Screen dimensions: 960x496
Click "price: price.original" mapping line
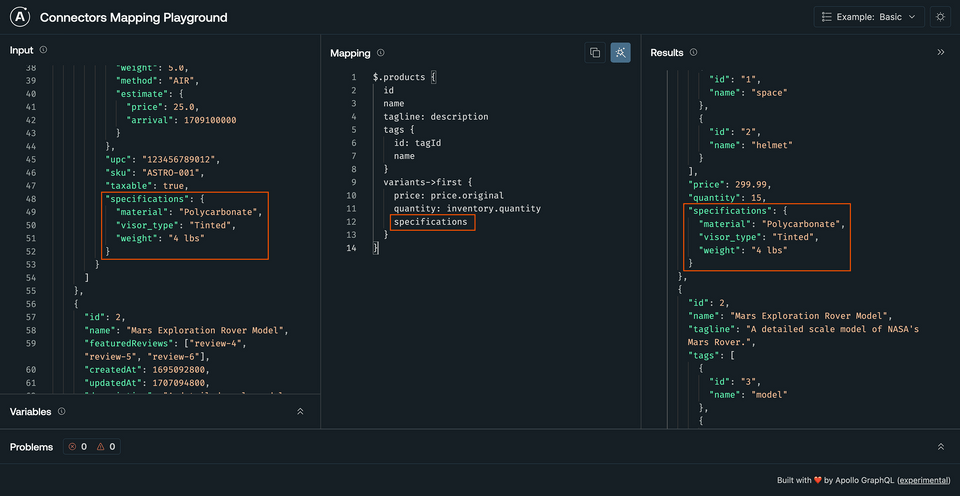tap(449, 195)
